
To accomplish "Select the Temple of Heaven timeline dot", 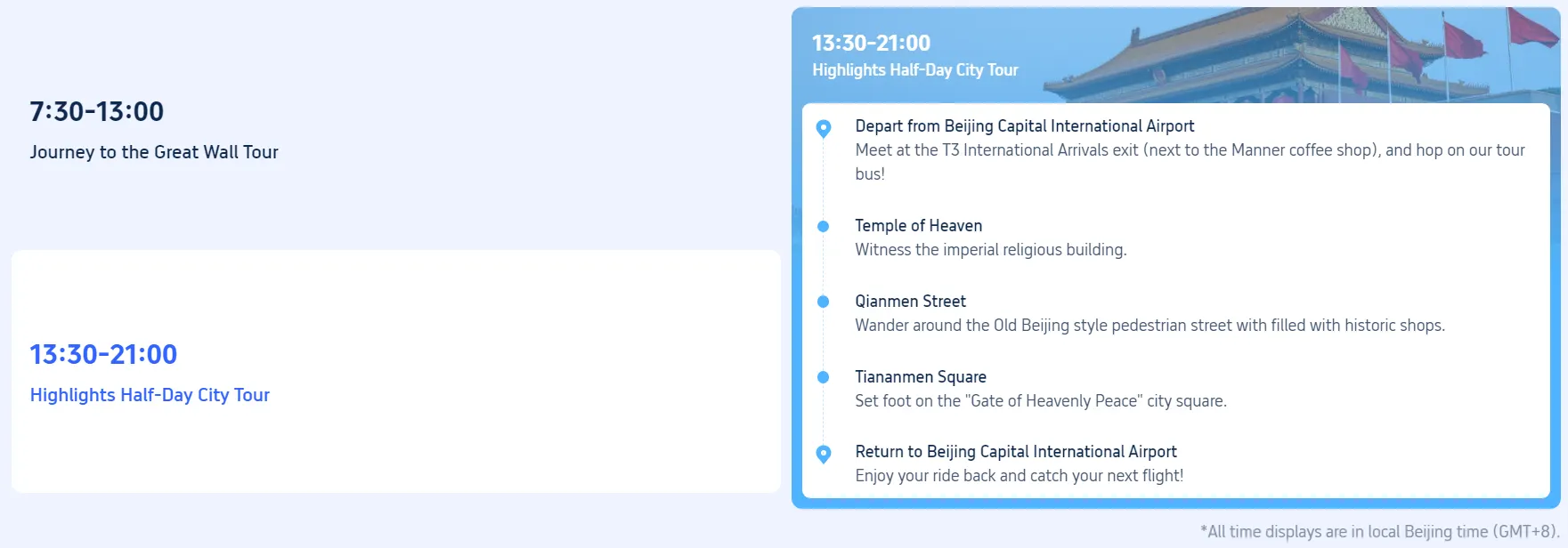I will (823, 226).
